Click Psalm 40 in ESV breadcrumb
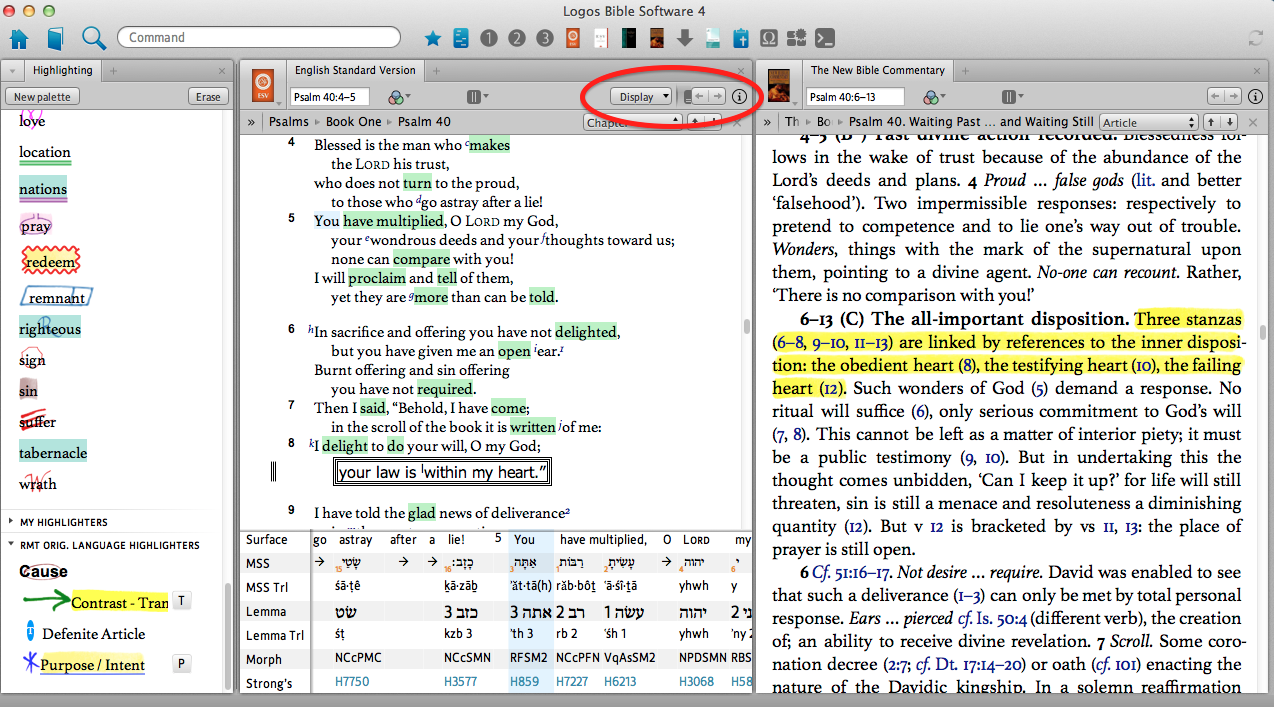The height and width of the screenshot is (707, 1274). pos(424,122)
